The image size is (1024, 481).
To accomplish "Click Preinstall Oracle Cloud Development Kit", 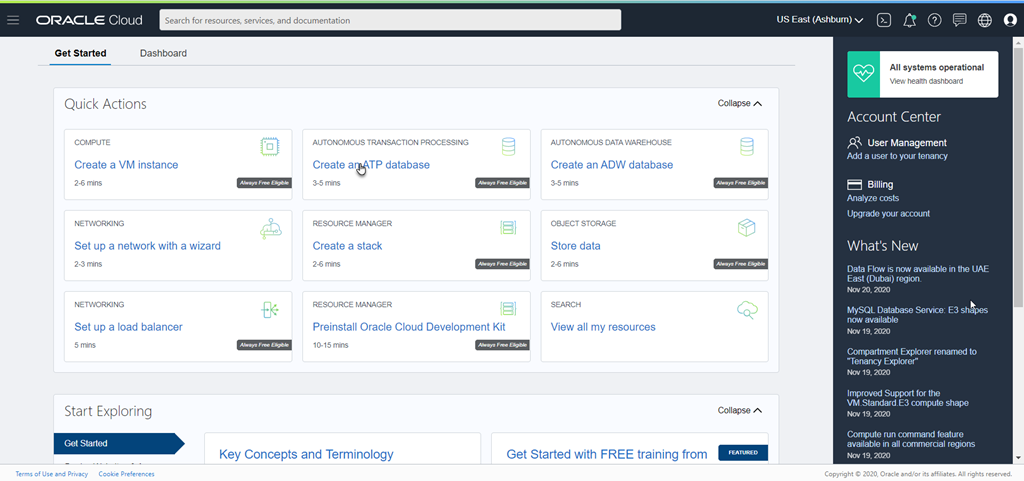I will 409,327.
